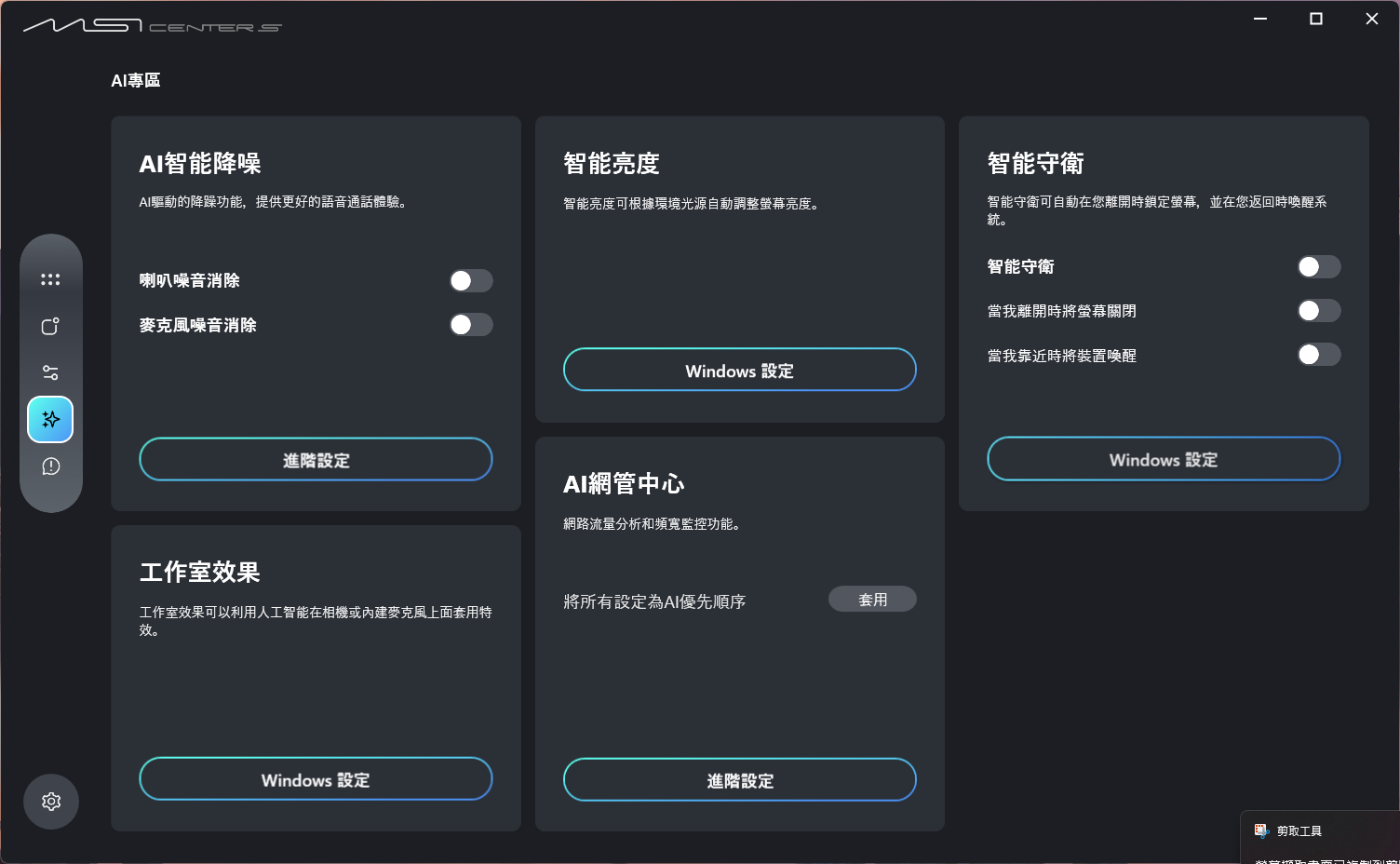Enable 喇叭噪音消除 toggle
The width and height of the screenshot is (1400, 864).
point(470,280)
